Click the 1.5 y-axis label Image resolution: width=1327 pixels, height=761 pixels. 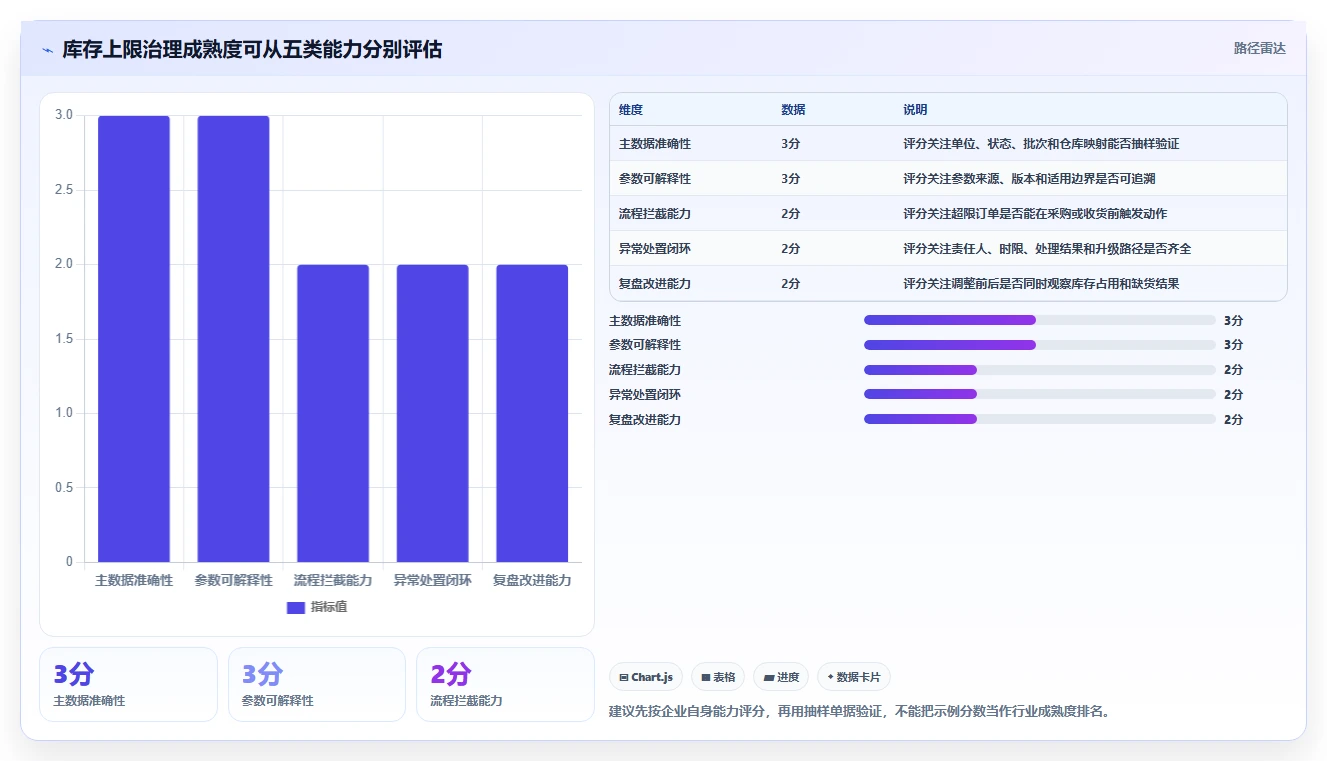[x=64, y=339]
